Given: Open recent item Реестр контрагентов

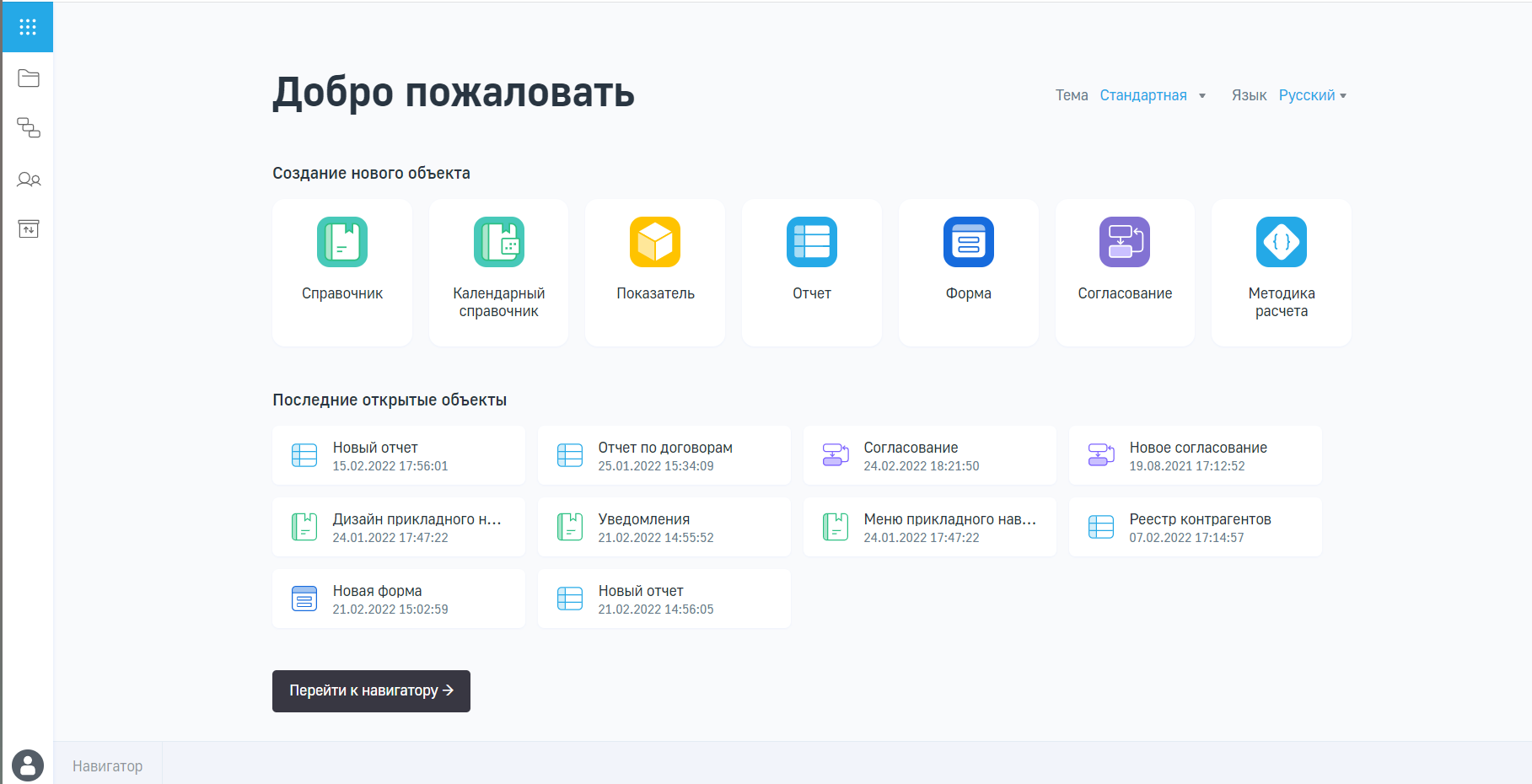Looking at the screenshot, I should 1195,527.
